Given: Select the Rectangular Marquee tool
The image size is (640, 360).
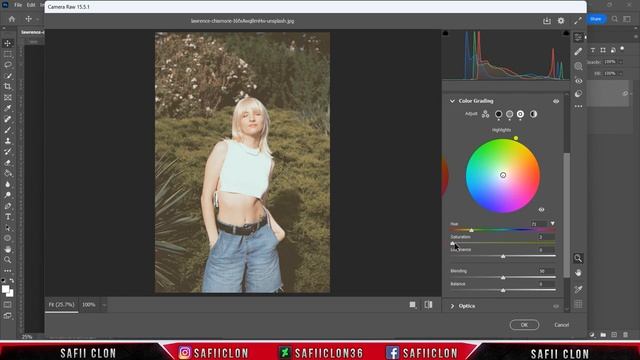Looking at the screenshot, I should click(x=7, y=54).
